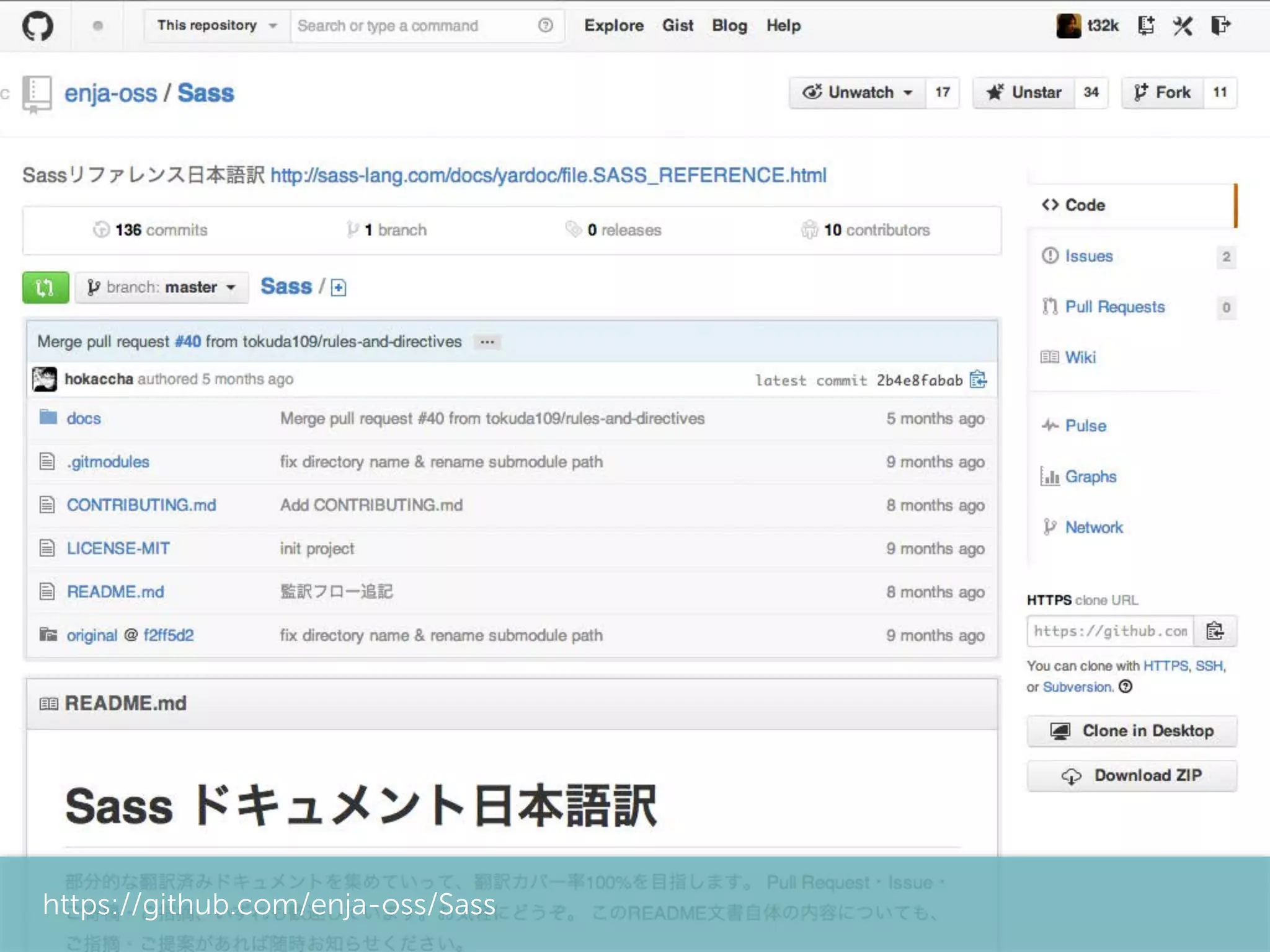Click Clone in Desktop button
This screenshot has height=952, width=1270.
1132,731
